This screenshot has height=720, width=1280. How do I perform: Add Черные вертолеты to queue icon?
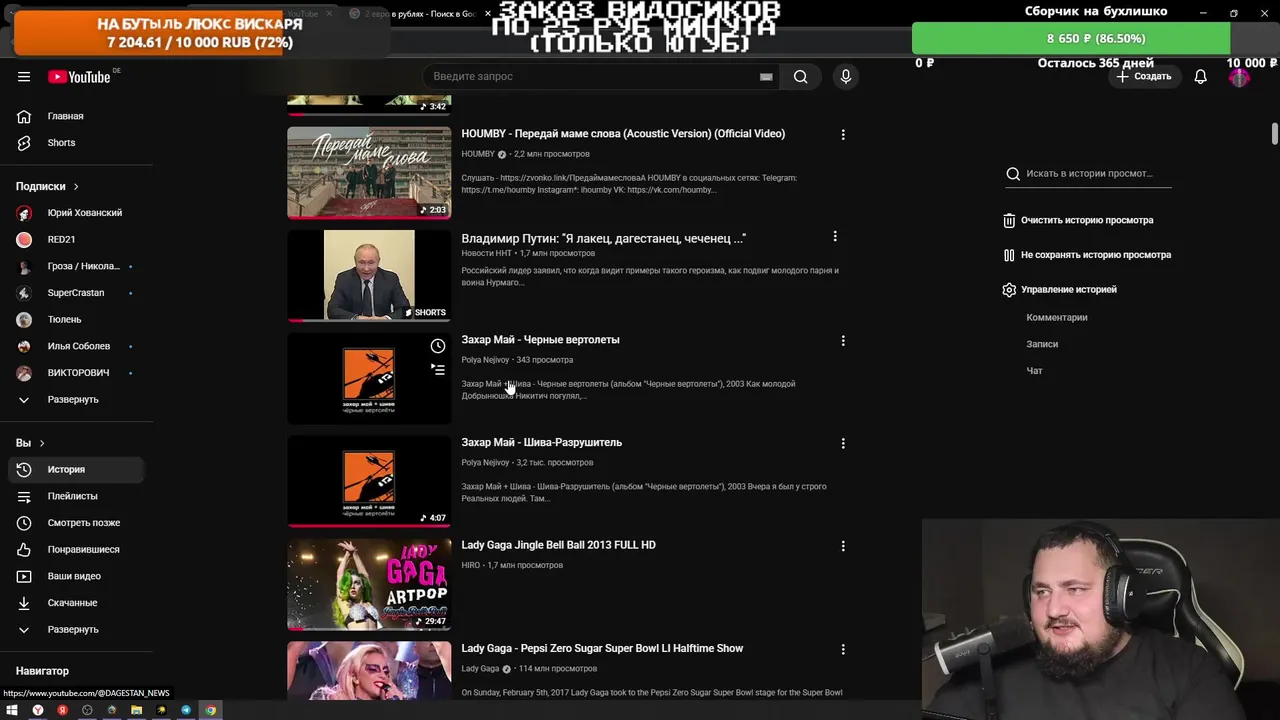coord(438,370)
